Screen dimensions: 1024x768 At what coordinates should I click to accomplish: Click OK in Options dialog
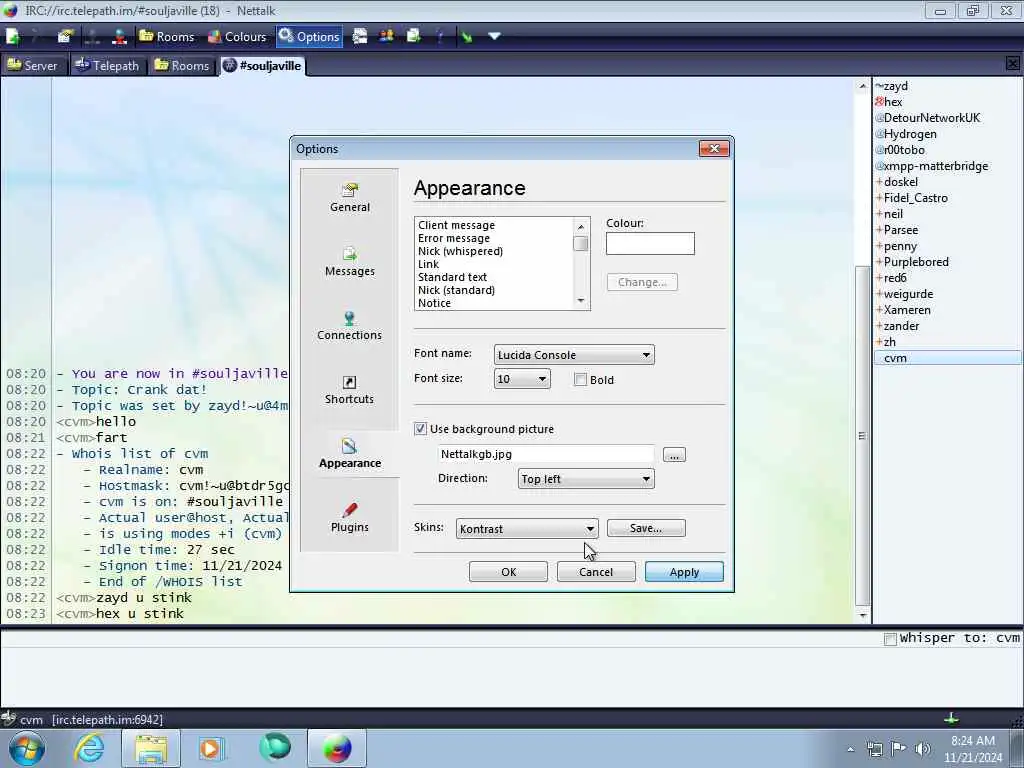coord(508,571)
